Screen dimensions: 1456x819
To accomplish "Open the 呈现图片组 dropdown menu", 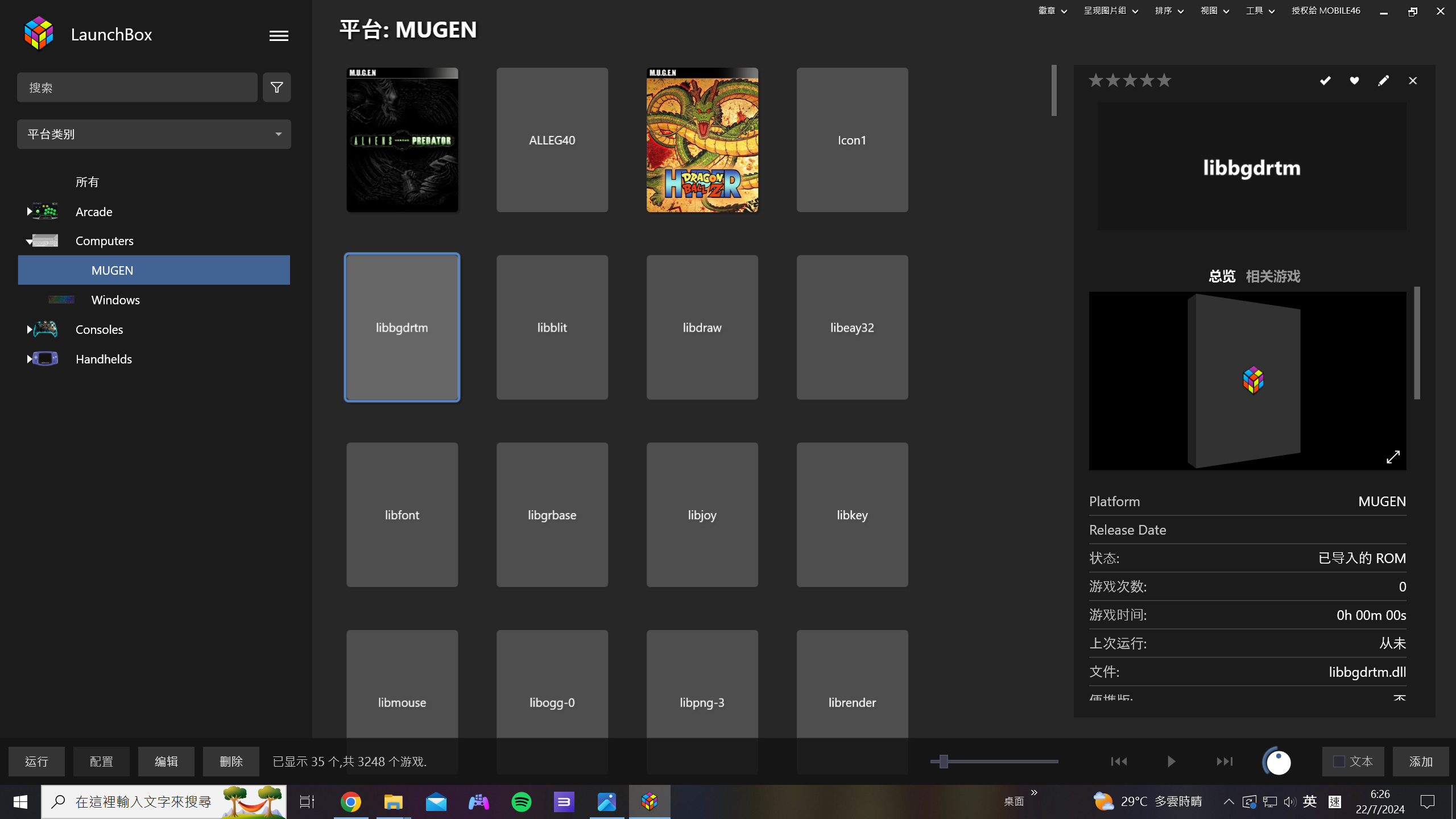I will [x=1111, y=11].
